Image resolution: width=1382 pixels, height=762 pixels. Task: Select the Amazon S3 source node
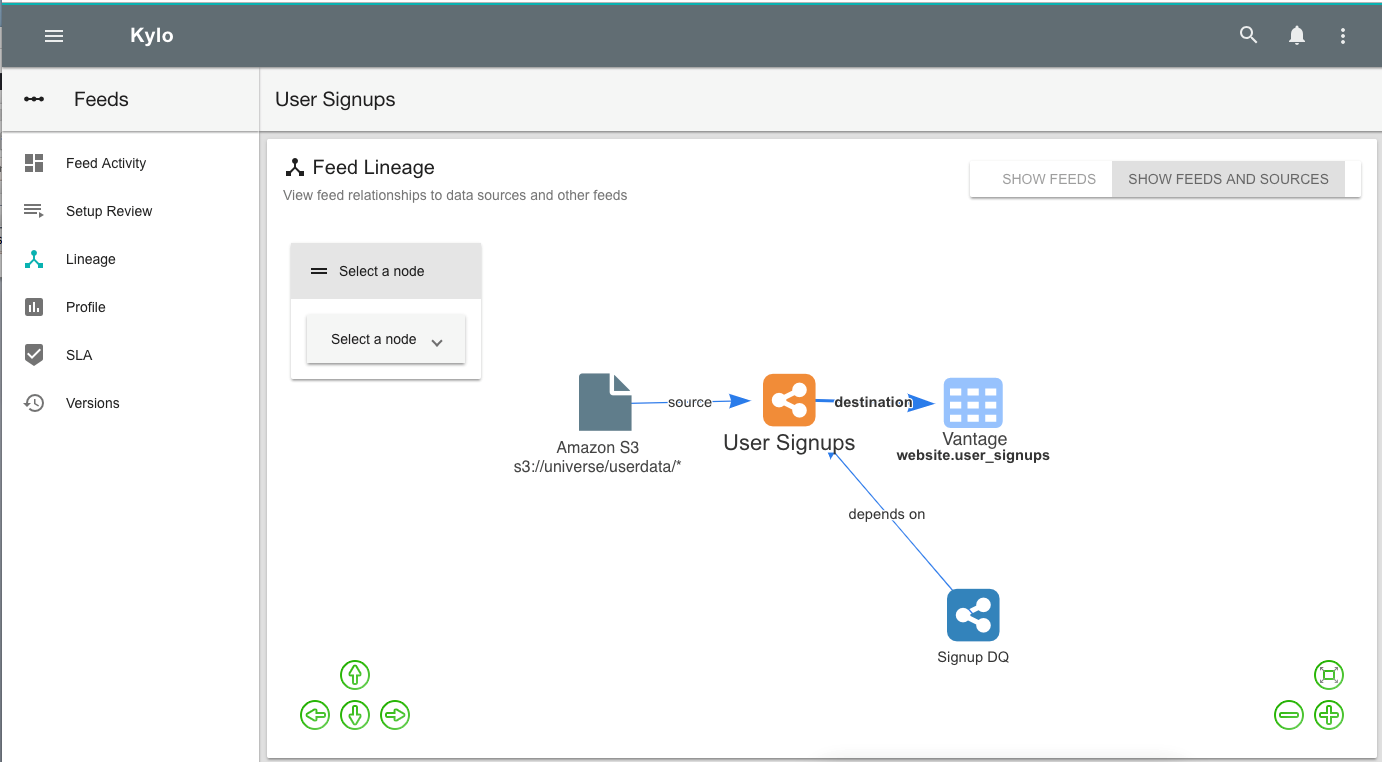pyautogui.click(x=605, y=402)
